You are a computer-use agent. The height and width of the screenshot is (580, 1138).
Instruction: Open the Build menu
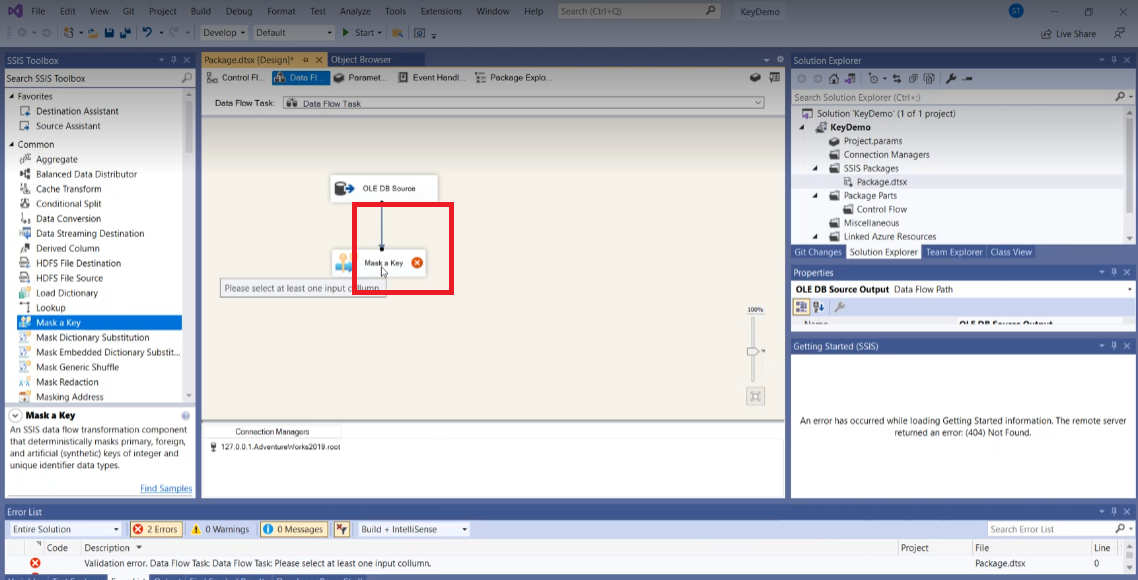point(201,12)
